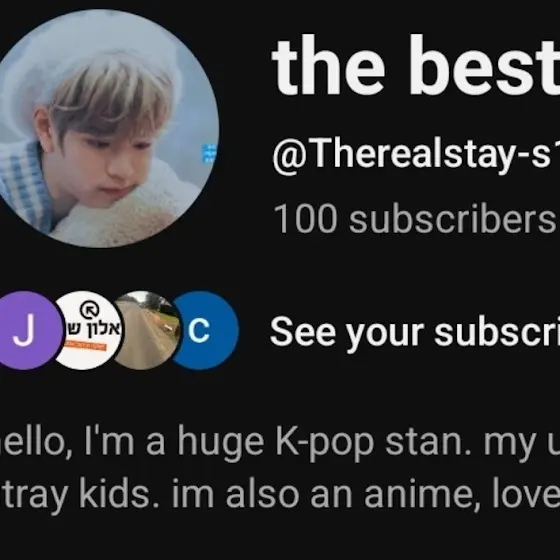Click the small blue badge on profile photo
The width and height of the screenshot is (560, 560).
tap(209, 154)
